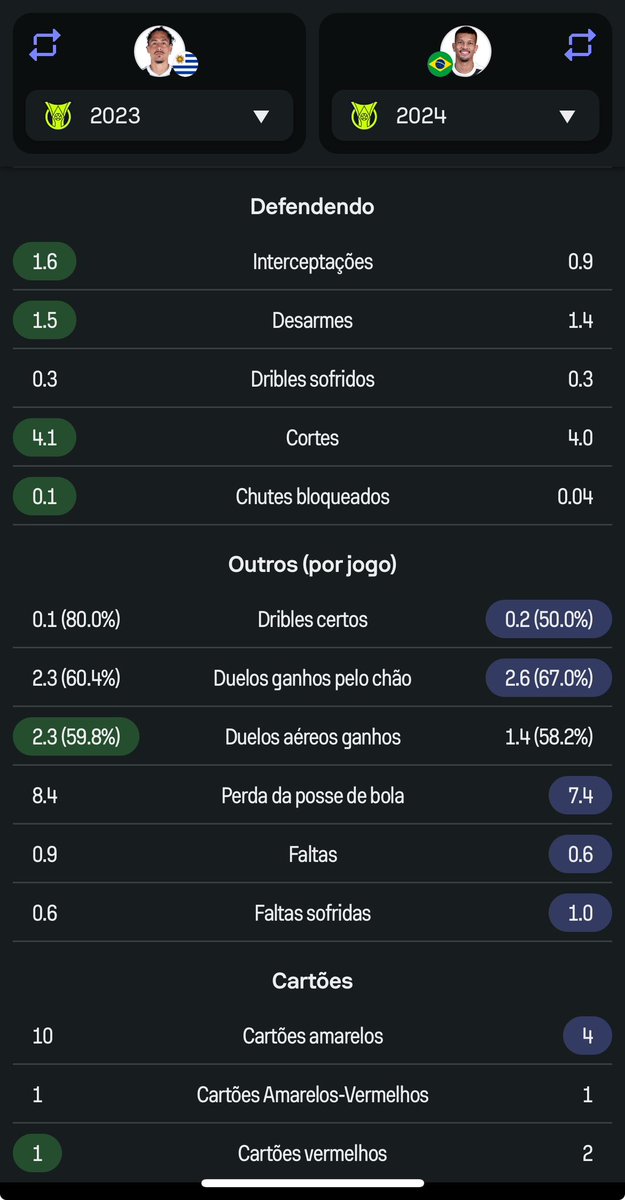Tap the Cartões section heading
The width and height of the screenshot is (625, 1200).
click(312, 981)
